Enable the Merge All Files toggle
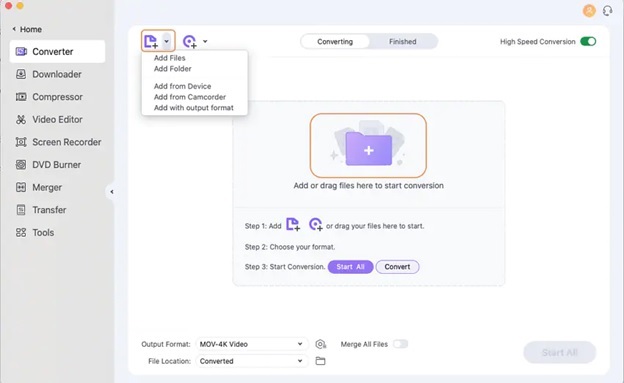This screenshot has height=383, width=624. (400, 344)
